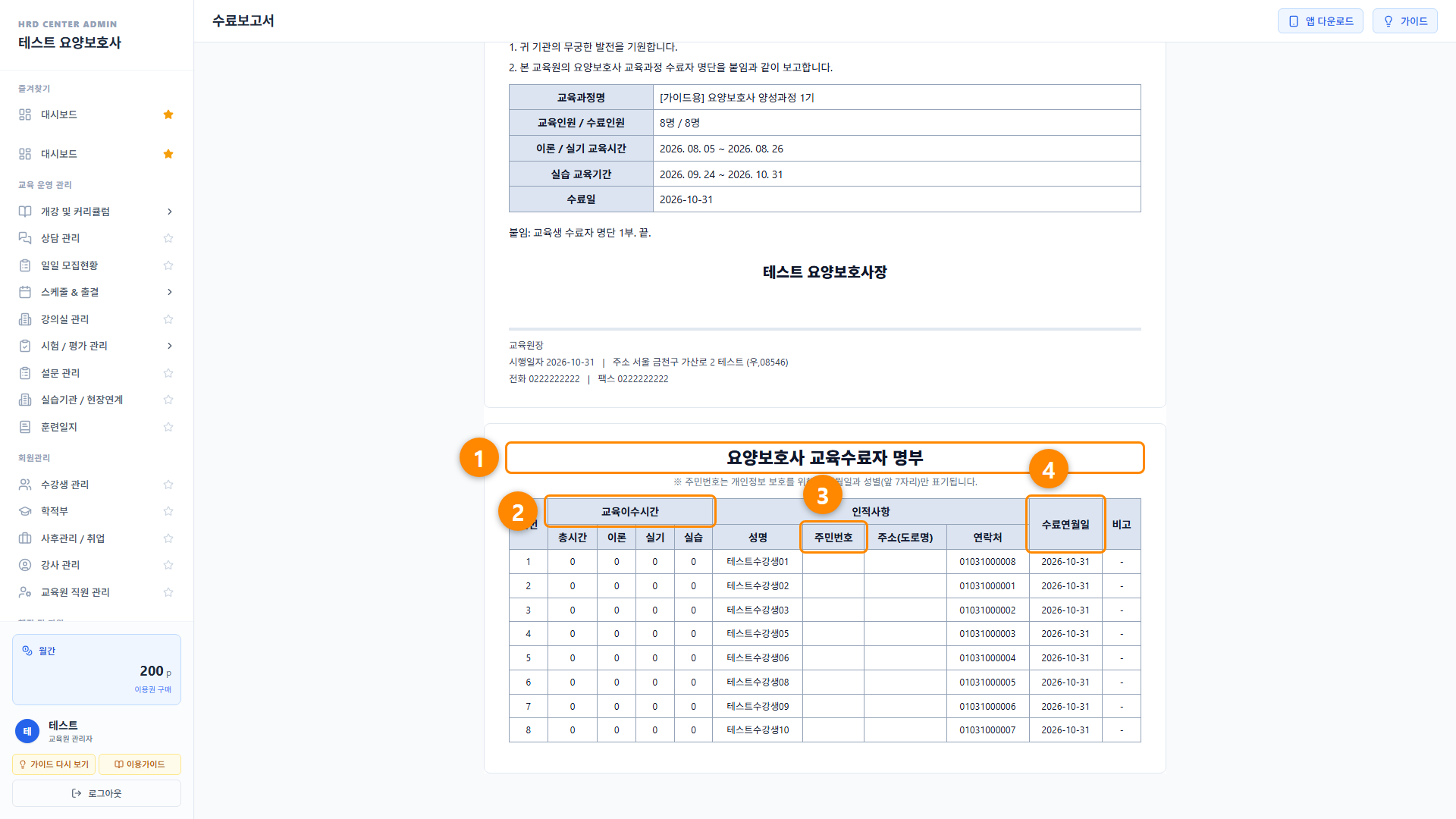Expand the 개강 및 커리큘럼 submenu chevron
1456x819 pixels.
click(x=169, y=212)
